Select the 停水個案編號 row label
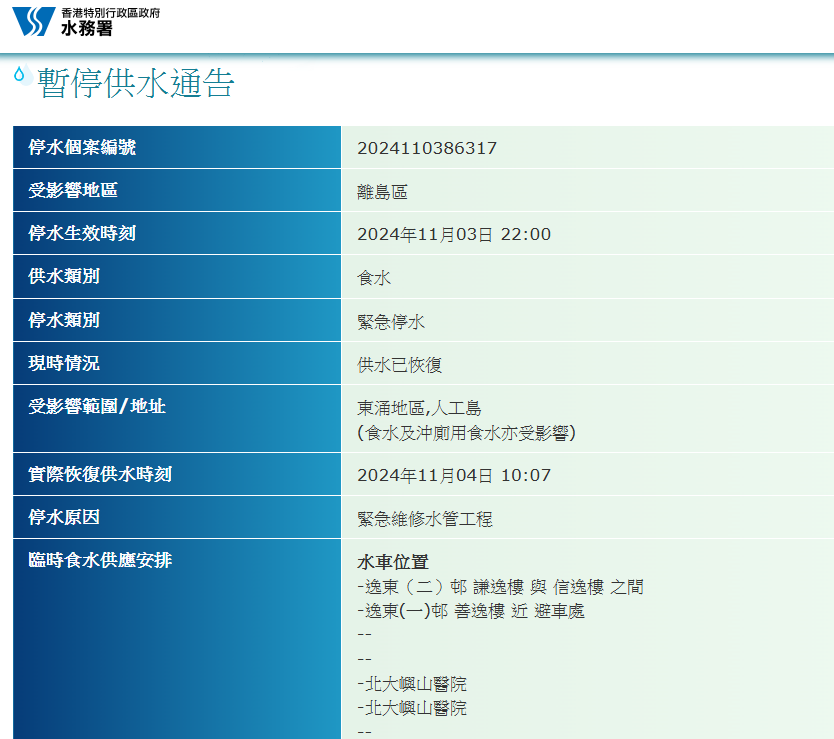Viewport: 834px width, 739px height. pyautogui.click(x=82, y=148)
